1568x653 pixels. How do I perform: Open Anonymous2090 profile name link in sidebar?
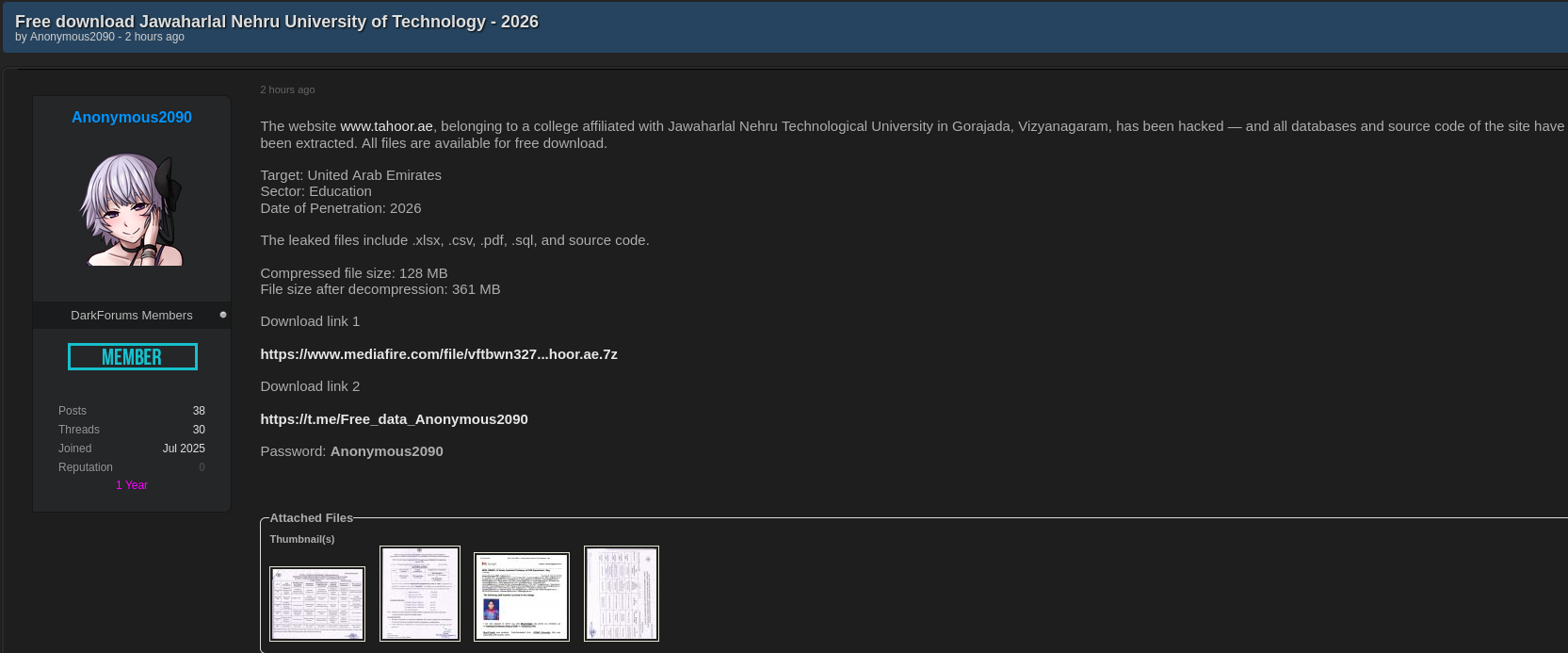coord(132,117)
